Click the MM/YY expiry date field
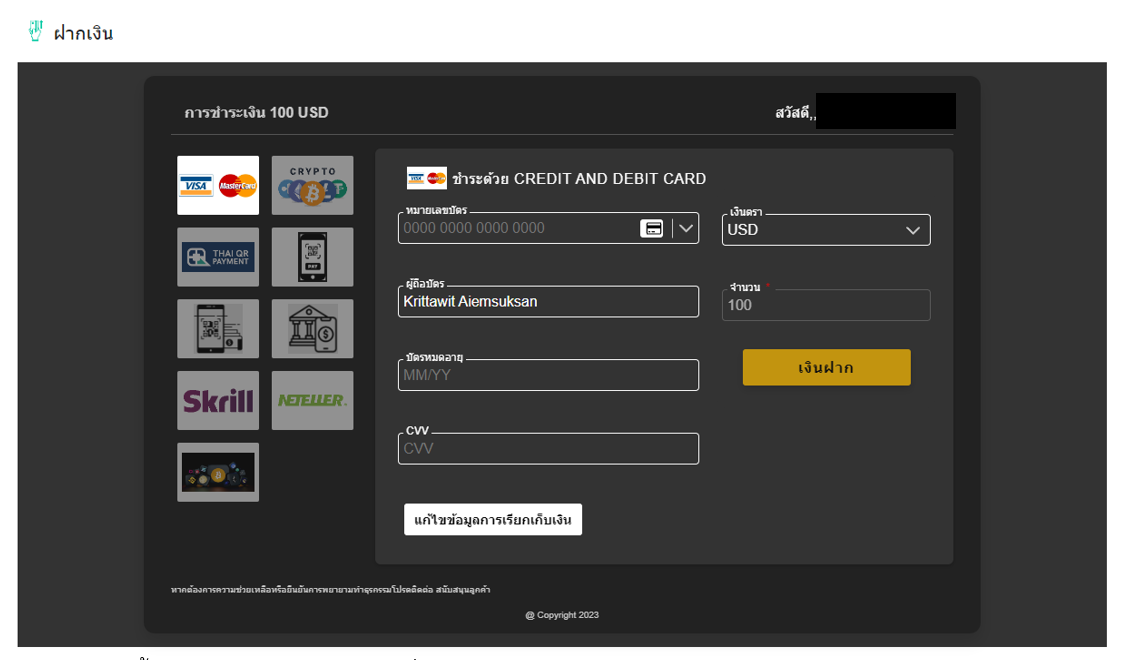The height and width of the screenshot is (660, 1125). click(548, 375)
